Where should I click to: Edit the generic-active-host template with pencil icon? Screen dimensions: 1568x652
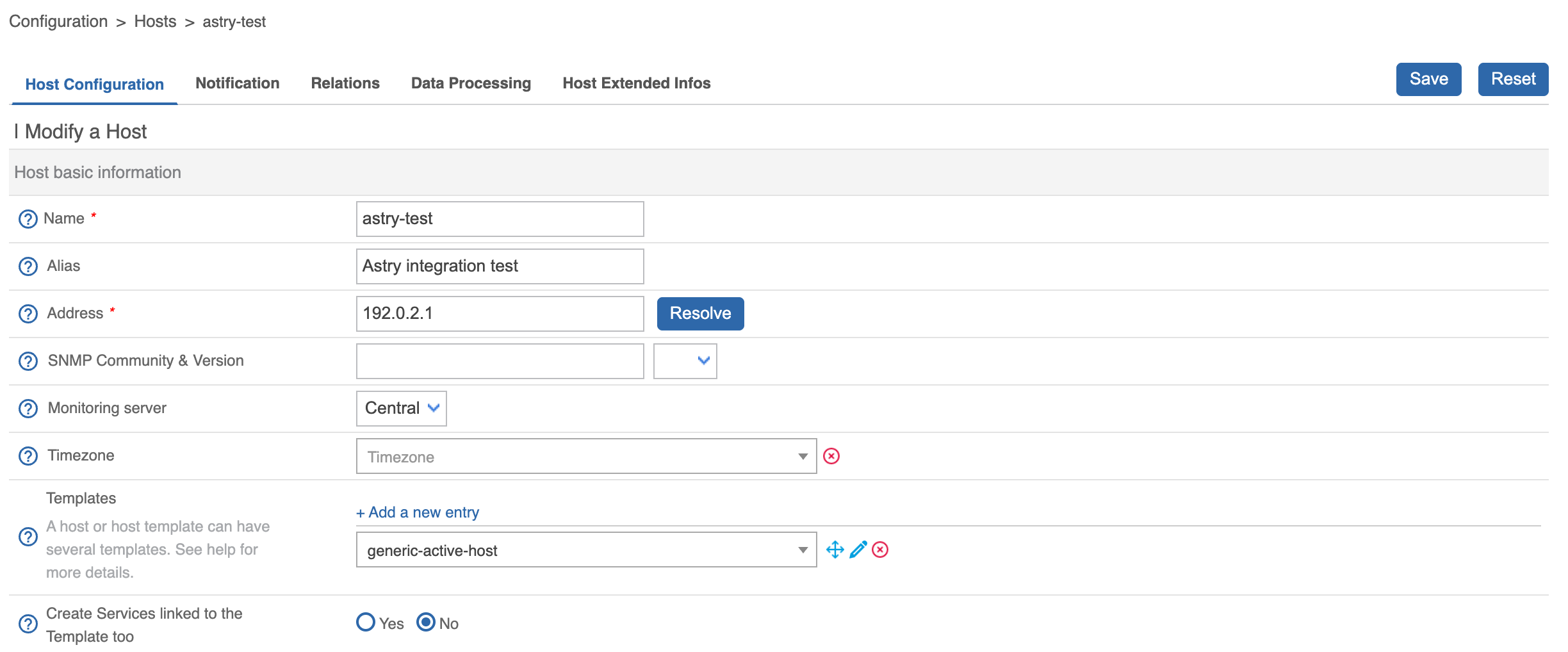[x=858, y=550]
